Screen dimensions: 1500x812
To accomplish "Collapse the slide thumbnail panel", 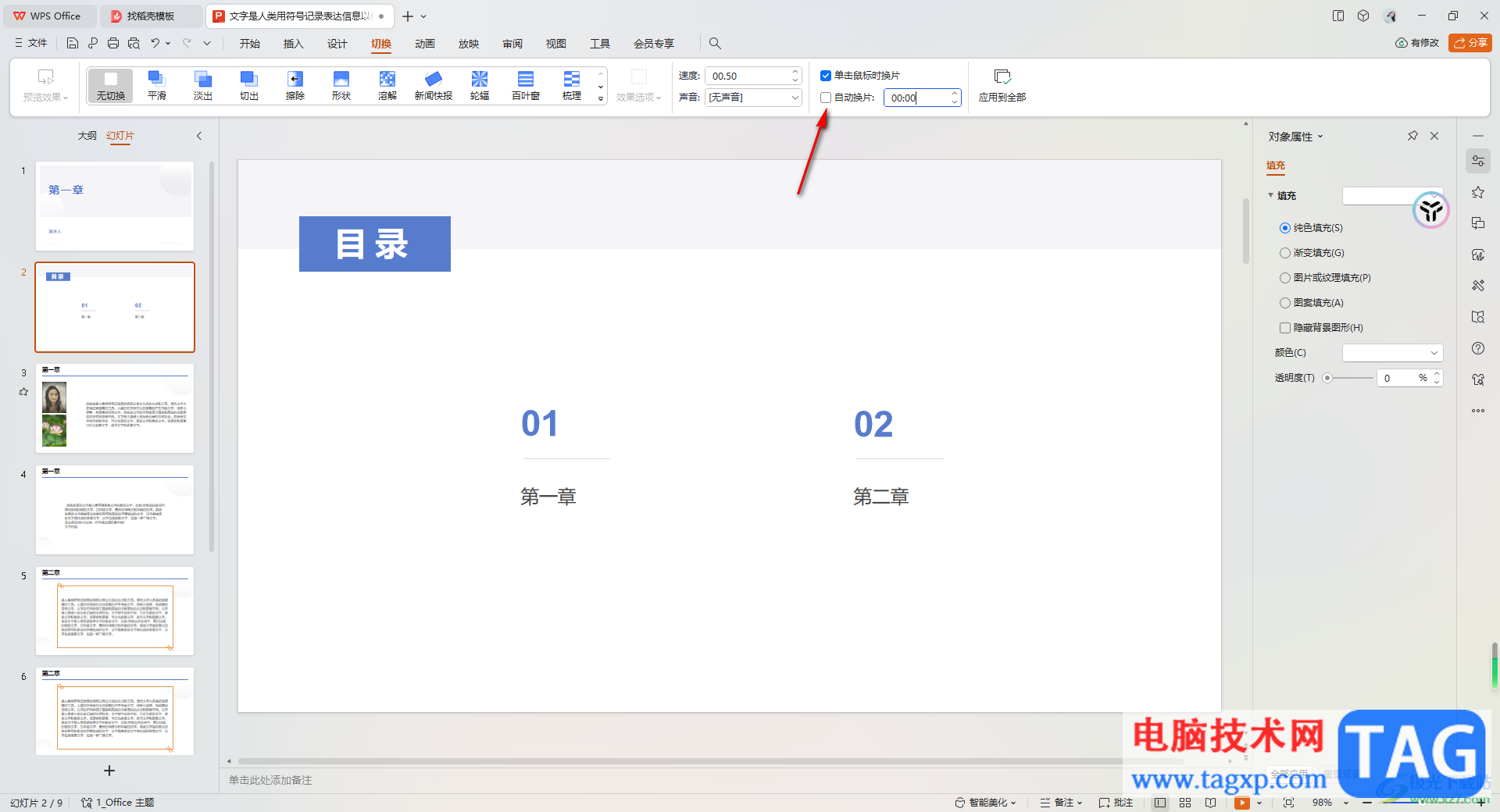I will 199,136.
